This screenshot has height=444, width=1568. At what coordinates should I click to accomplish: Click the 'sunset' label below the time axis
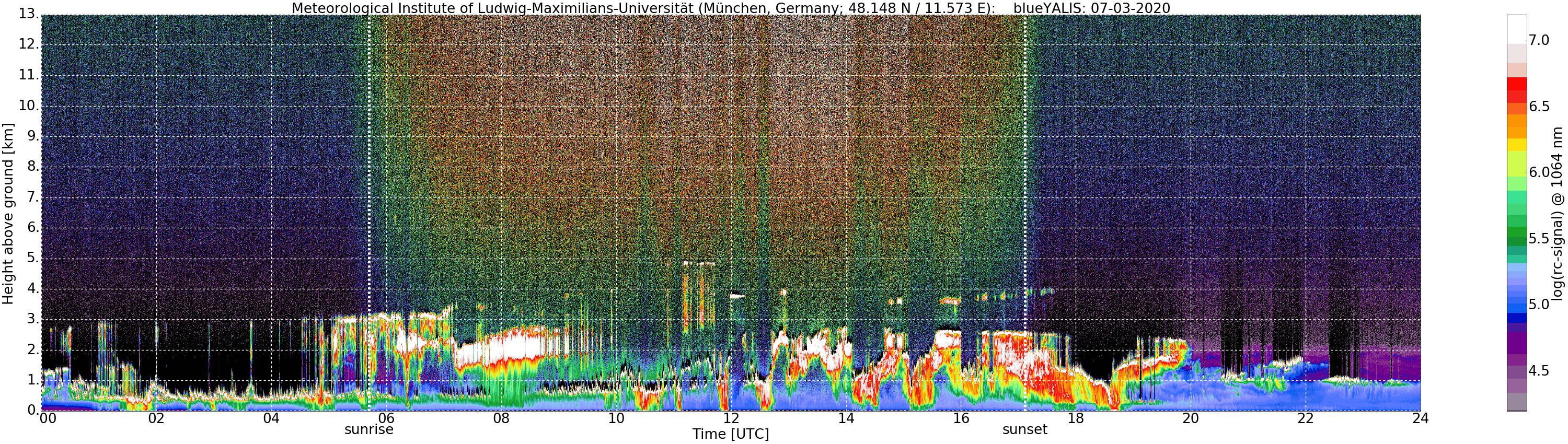click(x=1025, y=429)
